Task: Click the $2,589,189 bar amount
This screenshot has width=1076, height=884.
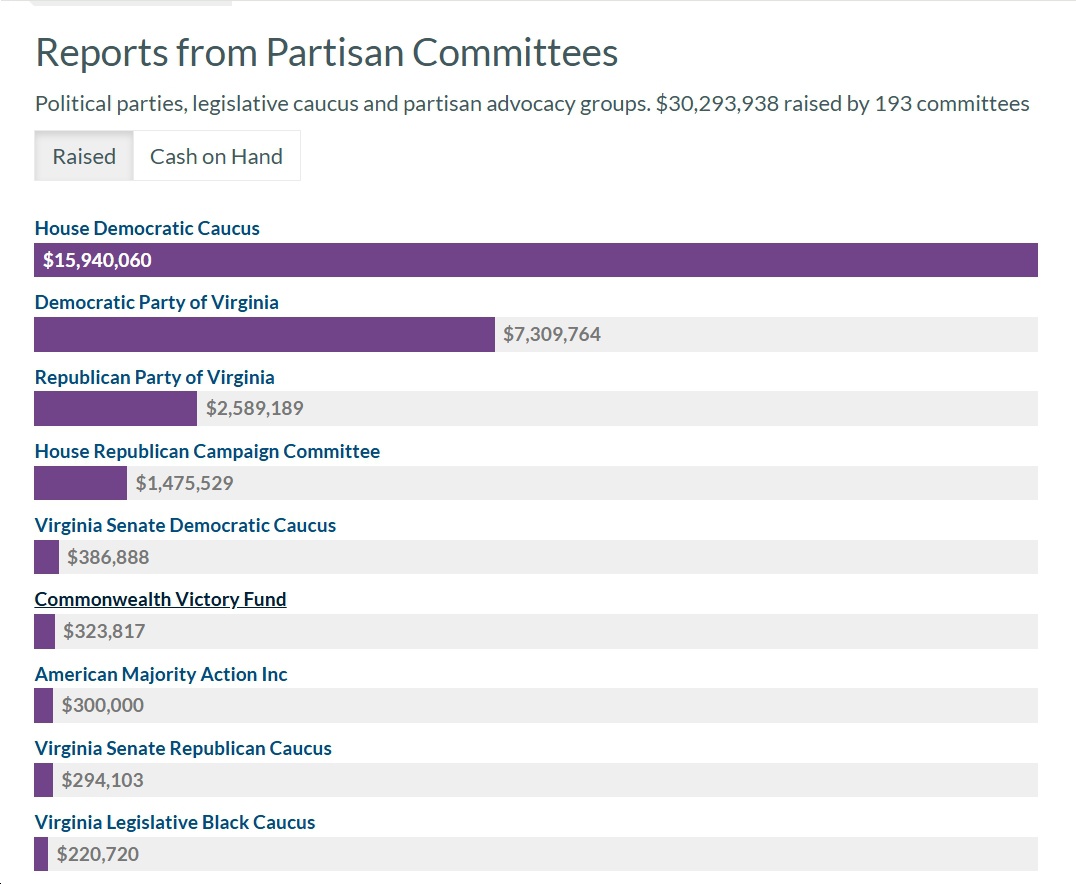Action: (x=255, y=408)
